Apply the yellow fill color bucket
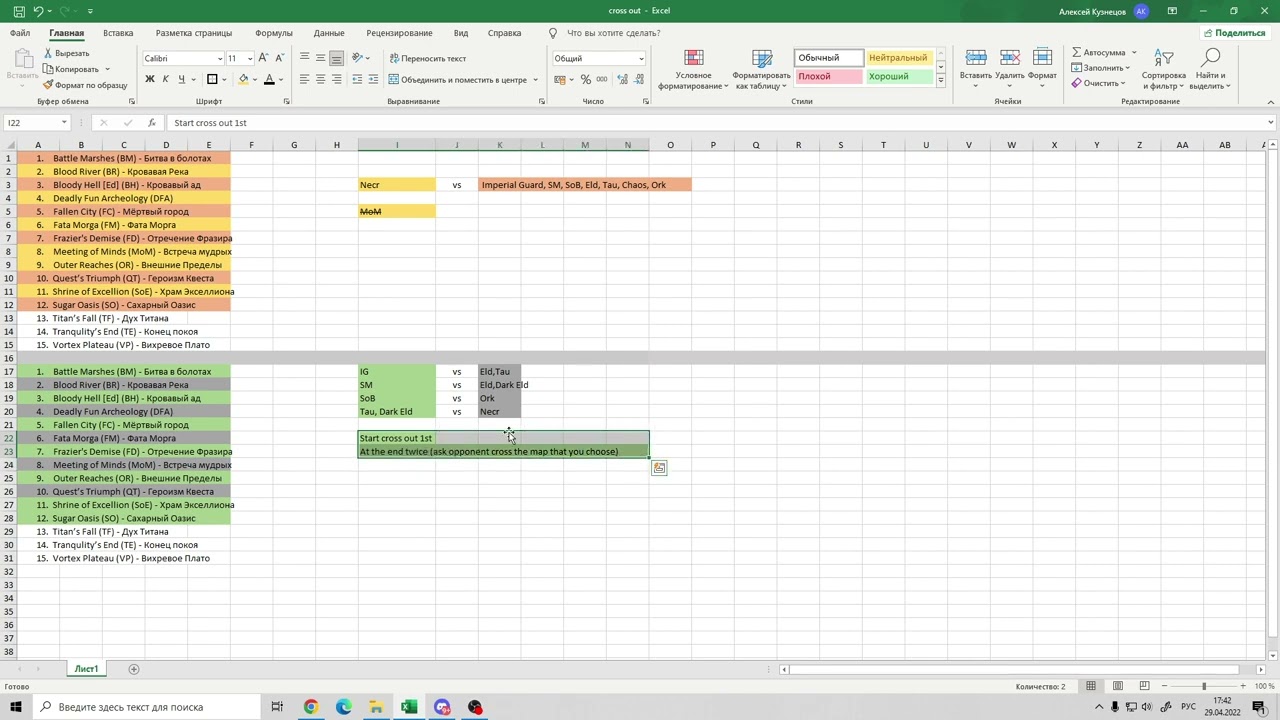Viewport: 1280px width, 720px height. pos(243,79)
